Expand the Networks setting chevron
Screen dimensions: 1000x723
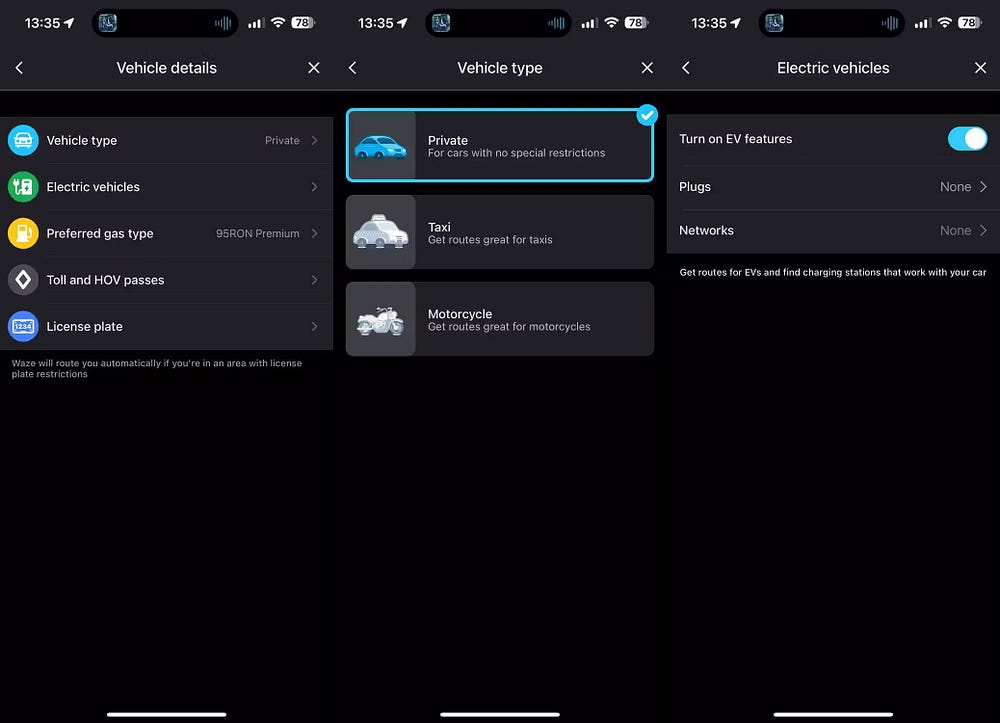[x=983, y=230]
